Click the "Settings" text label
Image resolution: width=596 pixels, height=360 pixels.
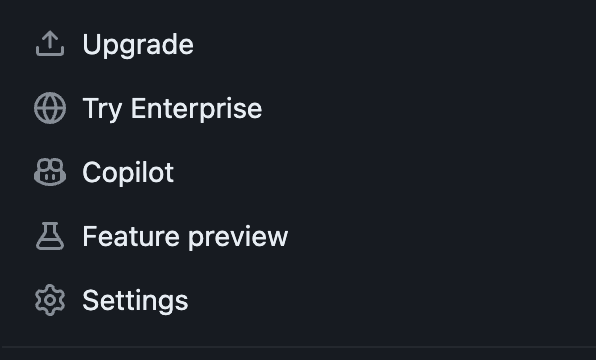click(x=135, y=301)
